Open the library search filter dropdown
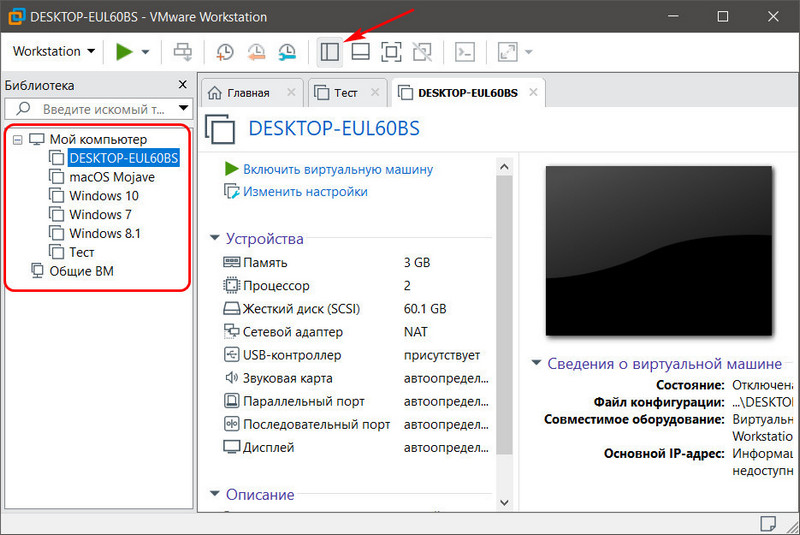The width and height of the screenshot is (800, 535). click(183, 109)
